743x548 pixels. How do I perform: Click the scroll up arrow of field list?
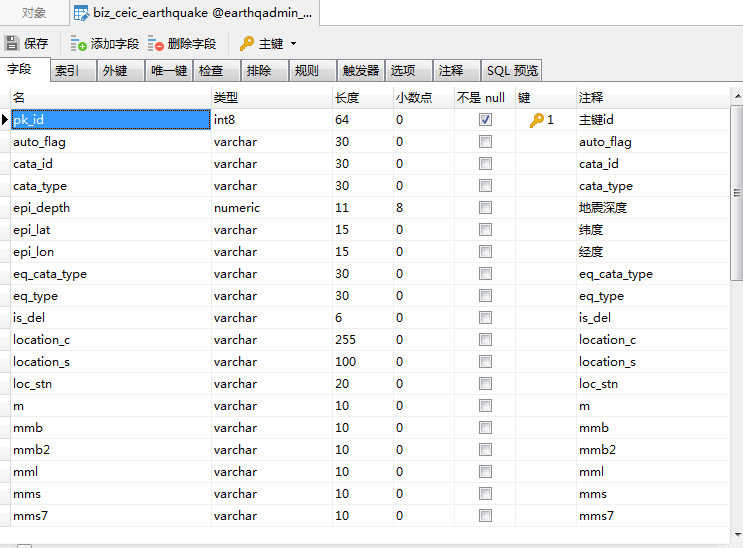coord(737,96)
